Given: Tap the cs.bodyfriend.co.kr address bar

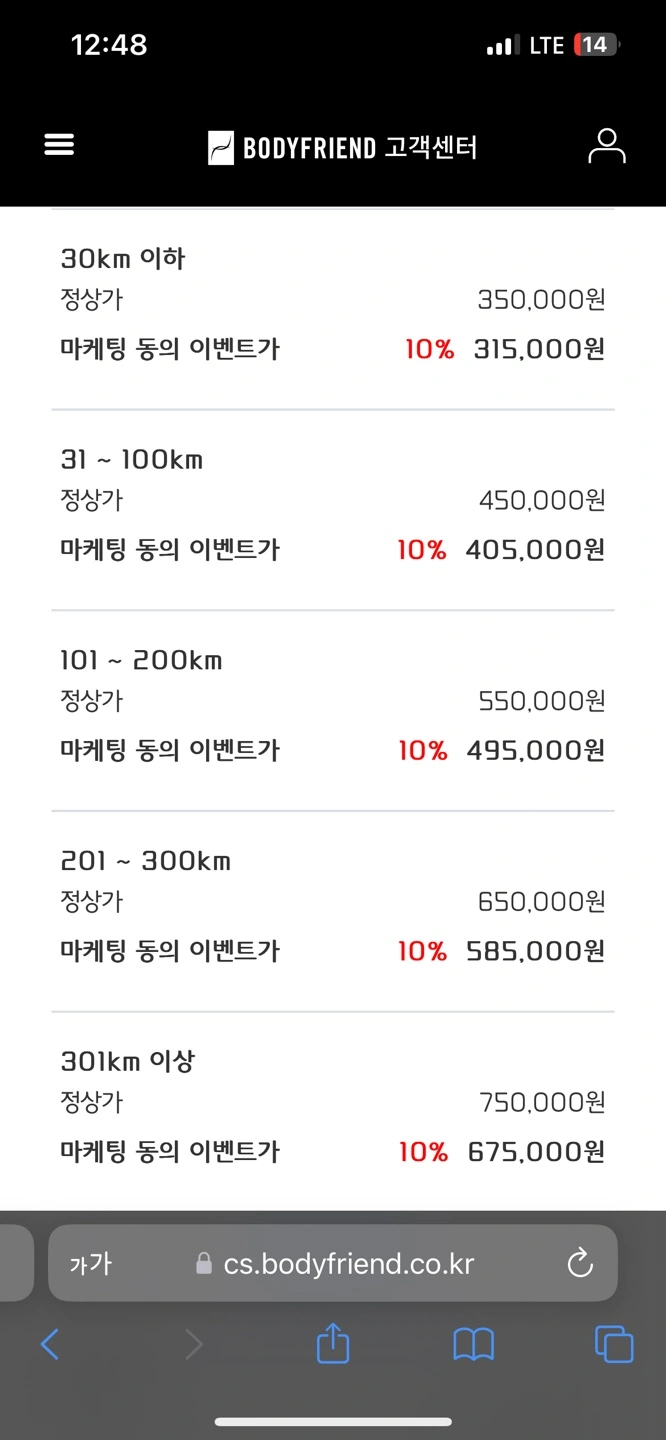Looking at the screenshot, I should point(348,1264).
